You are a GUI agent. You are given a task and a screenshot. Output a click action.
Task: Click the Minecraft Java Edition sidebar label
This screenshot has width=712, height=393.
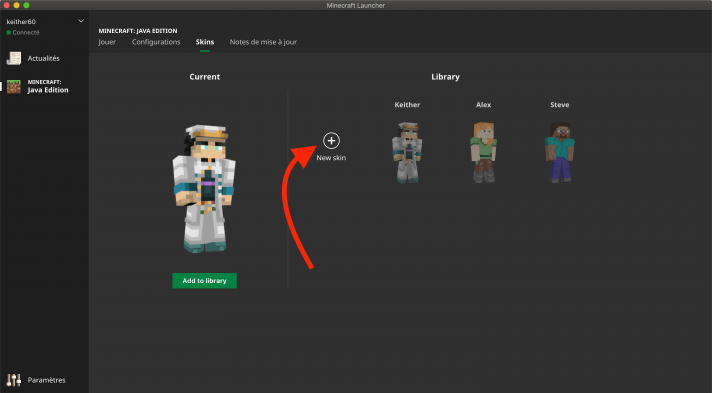(x=48, y=86)
